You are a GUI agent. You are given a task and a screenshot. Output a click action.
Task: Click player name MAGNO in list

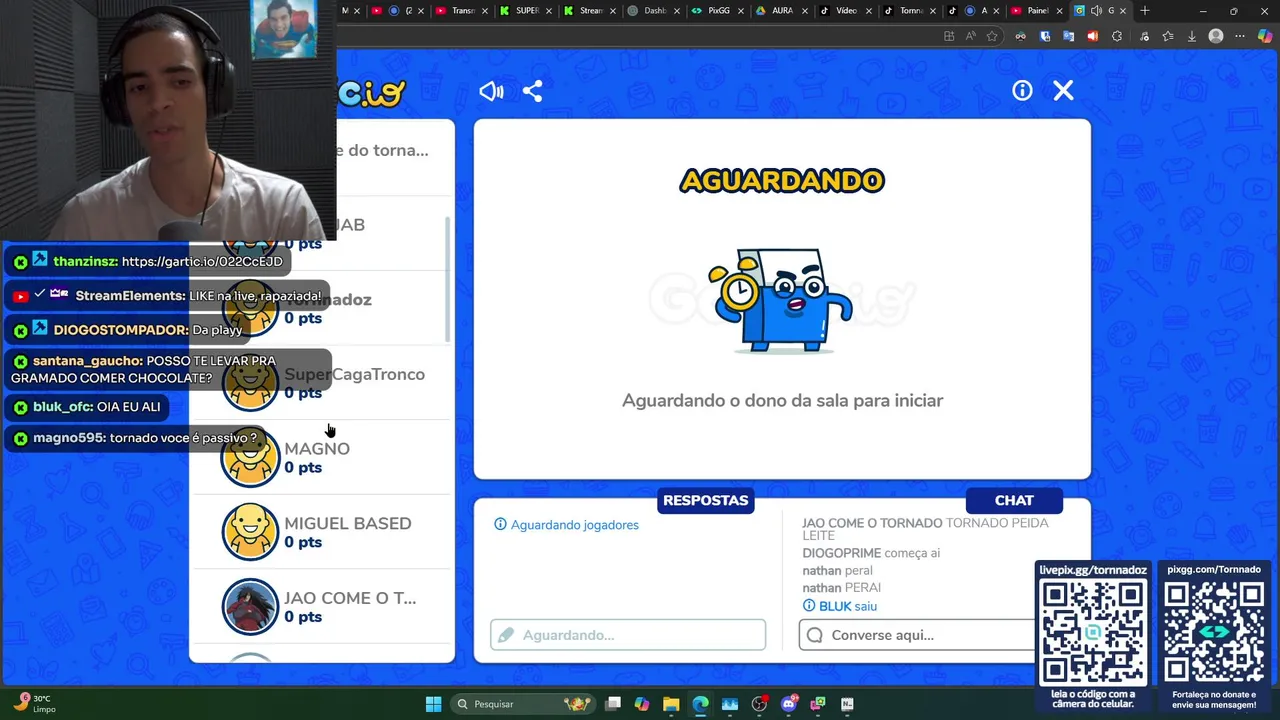pyautogui.click(x=317, y=449)
